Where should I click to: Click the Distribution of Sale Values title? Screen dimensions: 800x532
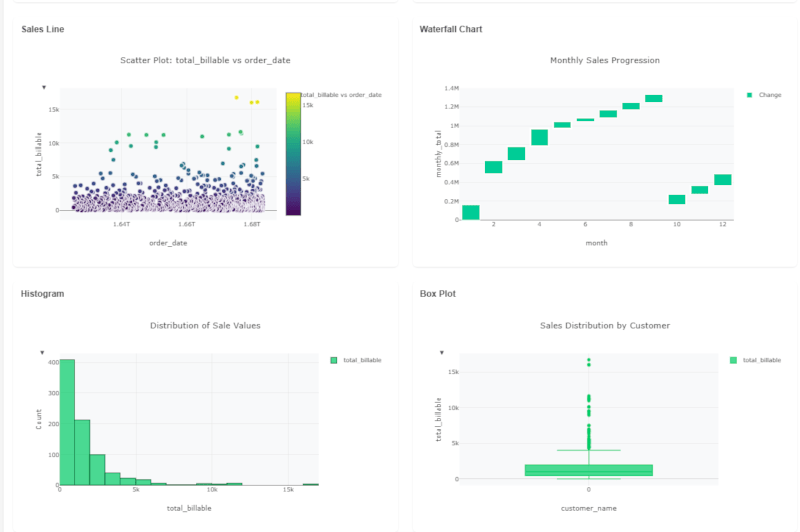coord(205,326)
